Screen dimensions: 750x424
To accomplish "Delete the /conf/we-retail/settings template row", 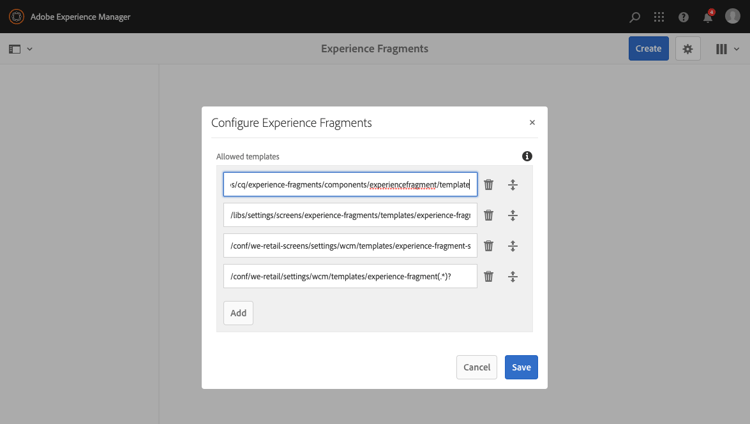I will coord(488,277).
